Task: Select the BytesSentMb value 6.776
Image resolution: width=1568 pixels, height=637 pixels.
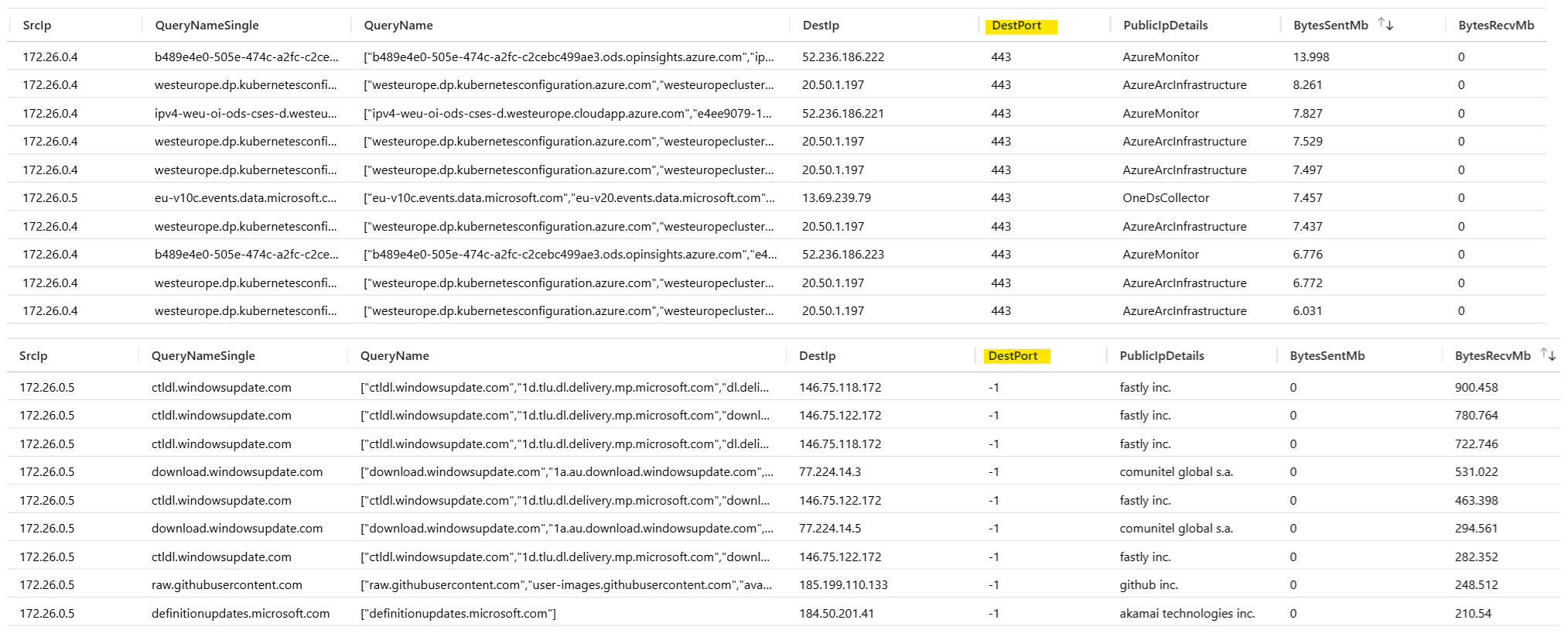Action: [x=1307, y=255]
